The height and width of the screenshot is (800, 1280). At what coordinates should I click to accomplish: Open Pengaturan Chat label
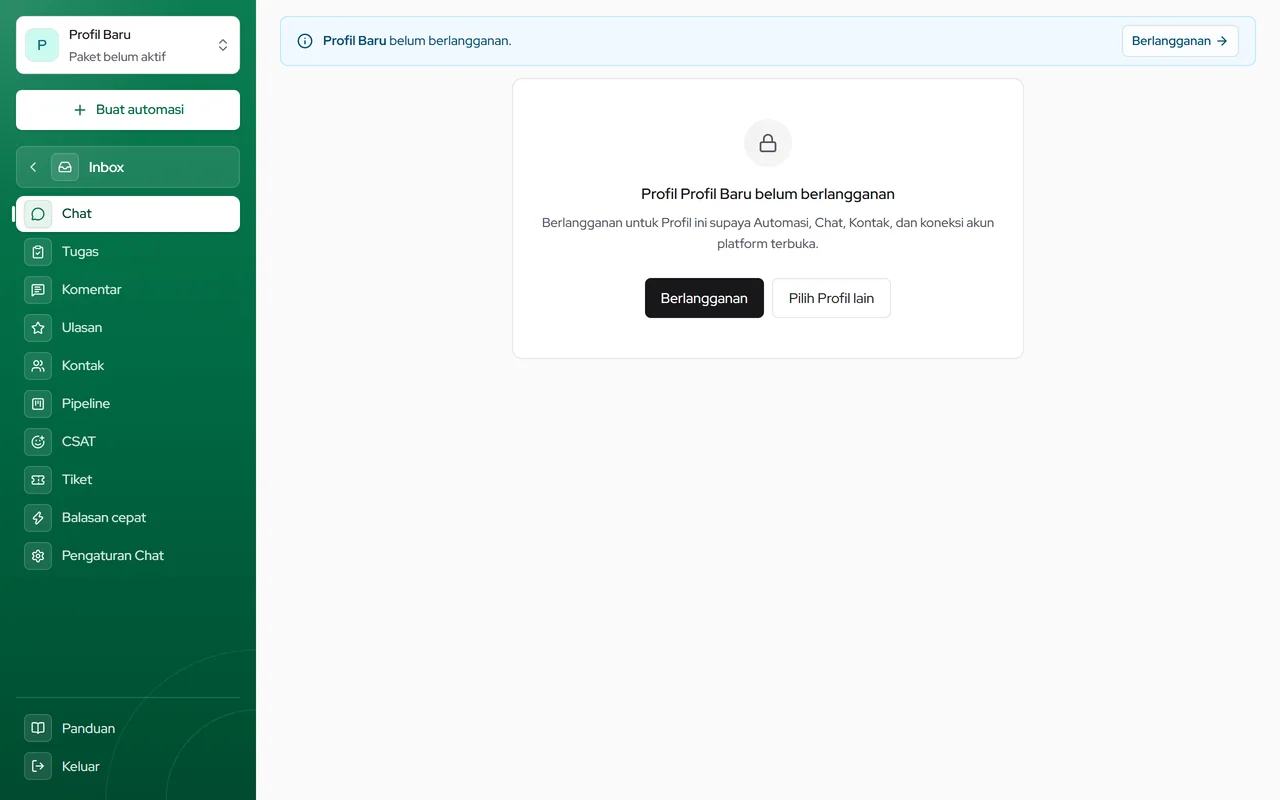tap(113, 556)
